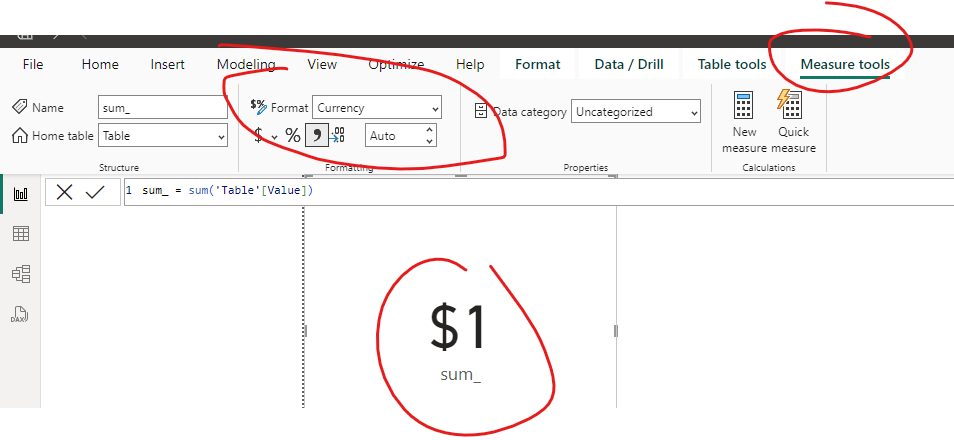
Task: Click the dollar currency symbol icon
Action: coord(259,135)
